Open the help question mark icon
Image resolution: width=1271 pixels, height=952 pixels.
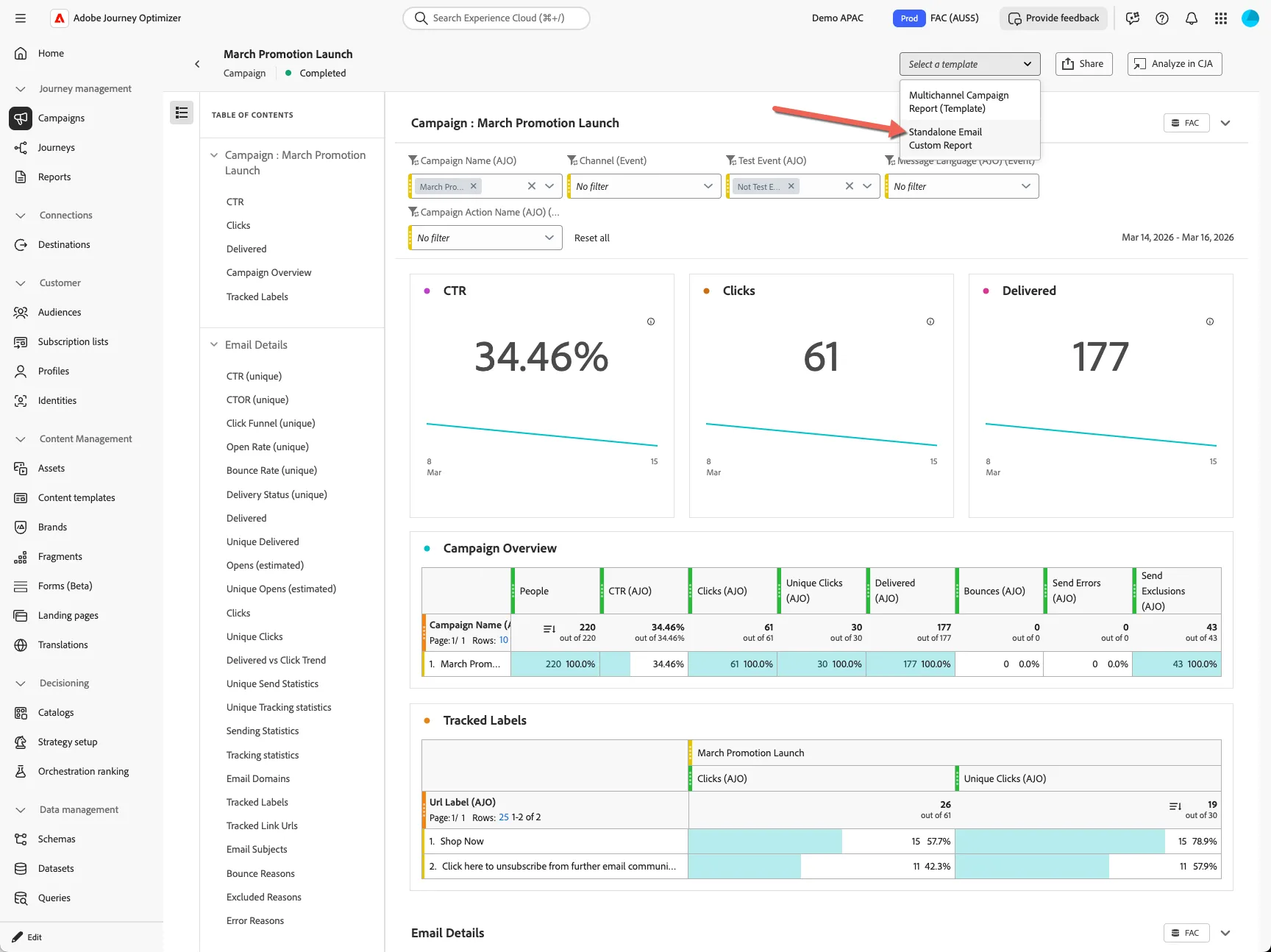(x=1162, y=18)
